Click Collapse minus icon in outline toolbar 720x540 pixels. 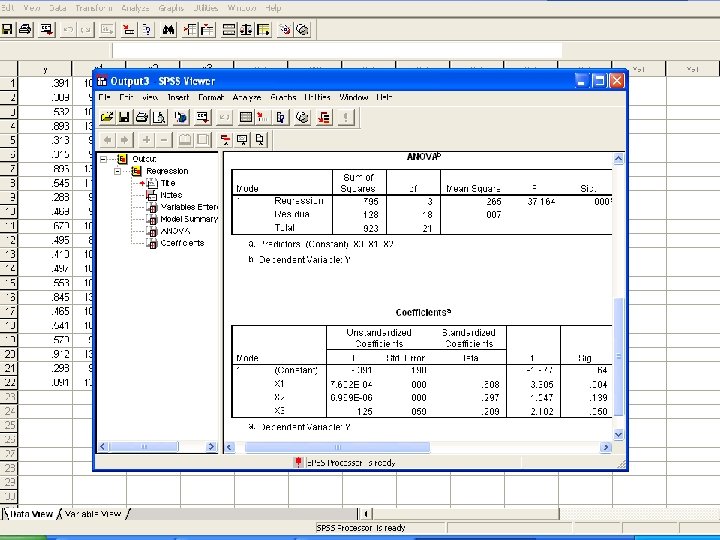[163, 140]
